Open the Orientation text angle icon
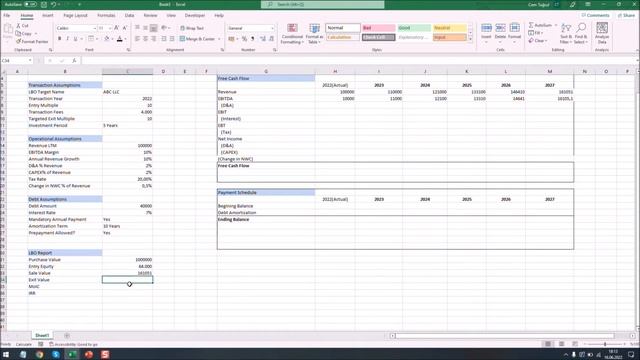The image size is (640, 360). (x=164, y=28)
